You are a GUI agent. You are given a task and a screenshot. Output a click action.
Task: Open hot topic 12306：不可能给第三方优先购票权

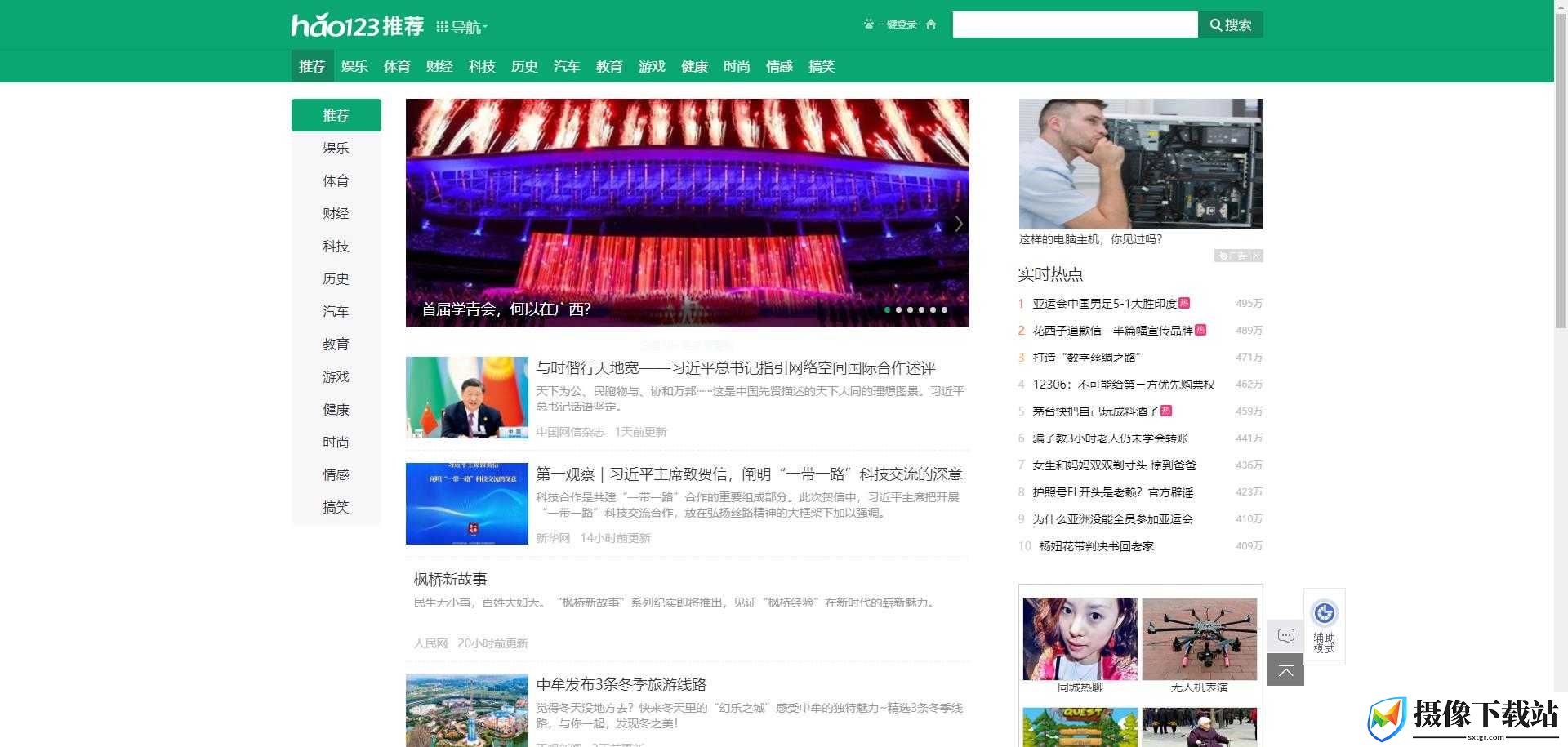pyautogui.click(x=1124, y=385)
